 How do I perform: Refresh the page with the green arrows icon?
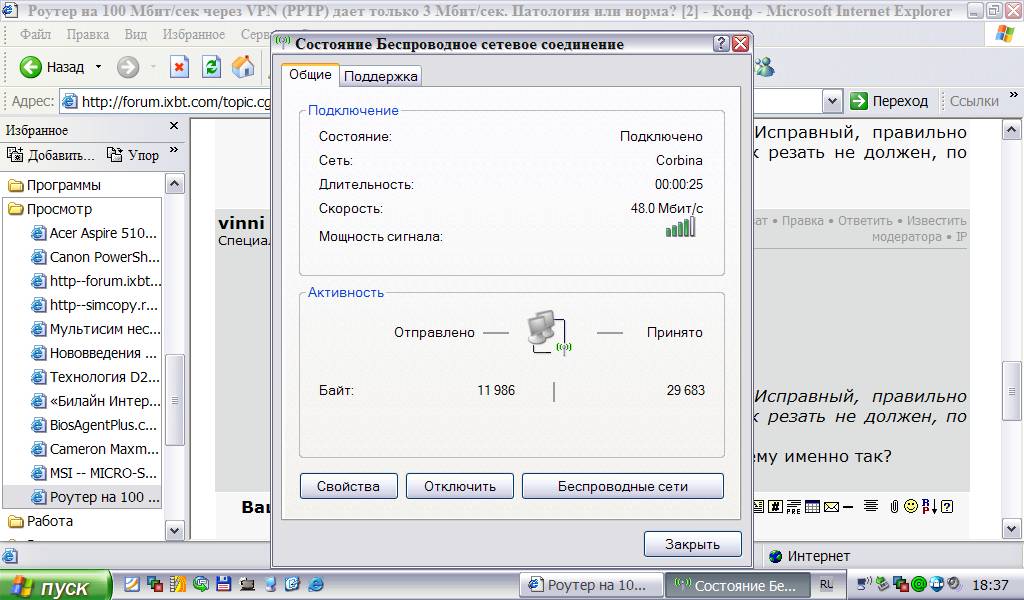(x=211, y=67)
